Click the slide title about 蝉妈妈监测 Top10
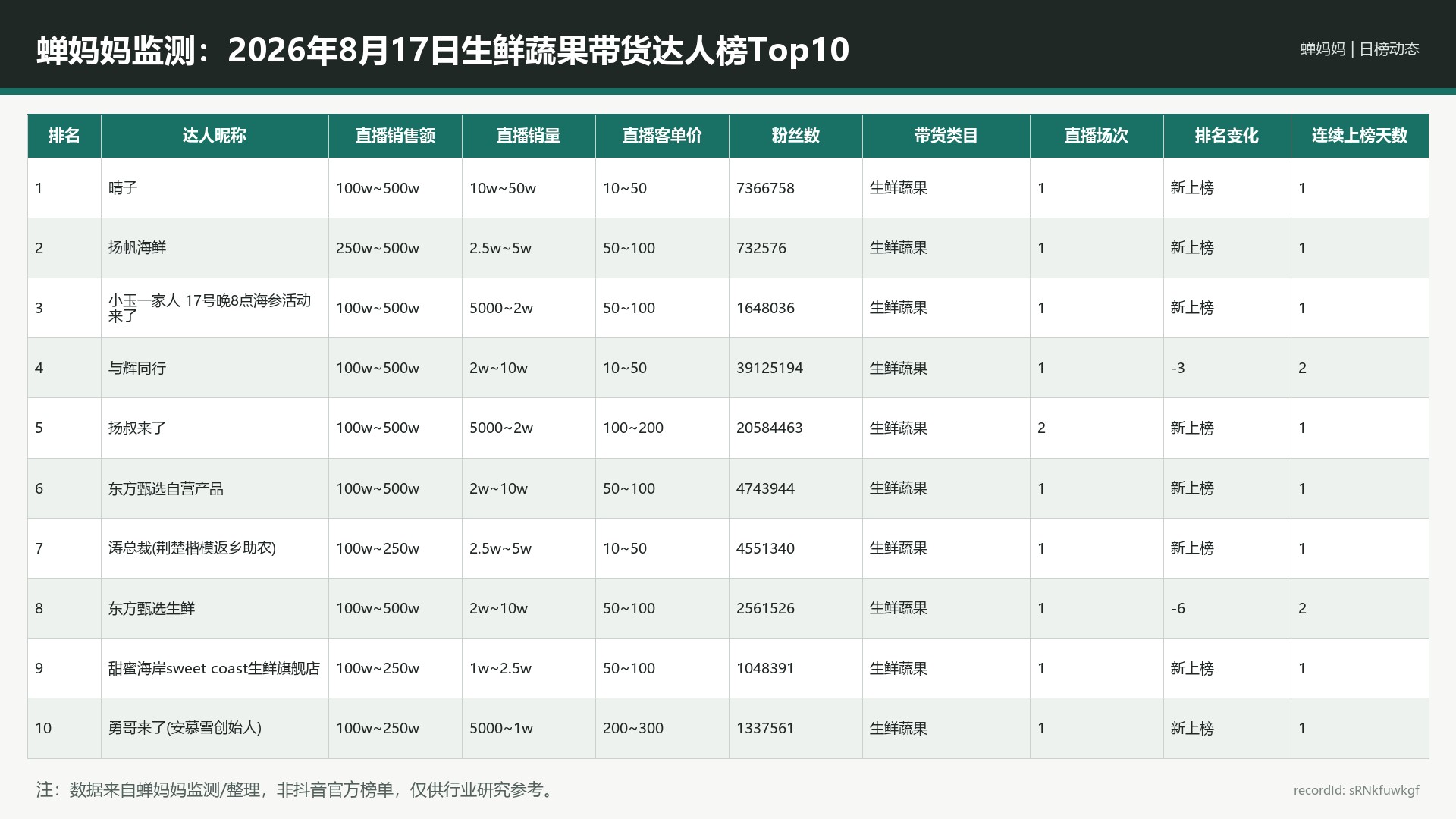Viewport: 1456px width, 819px height. pyautogui.click(x=443, y=50)
